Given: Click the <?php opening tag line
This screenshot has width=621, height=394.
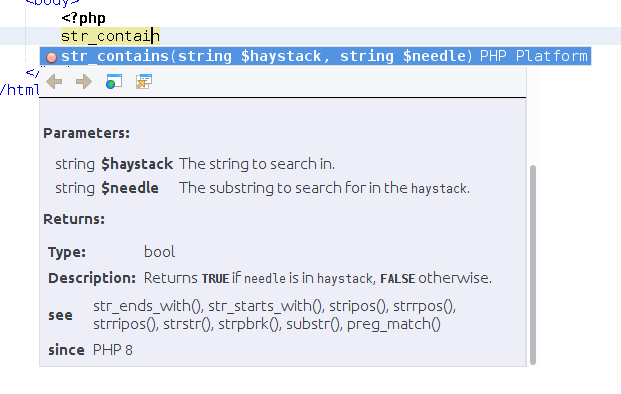Looking at the screenshot, I should (x=84, y=18).
